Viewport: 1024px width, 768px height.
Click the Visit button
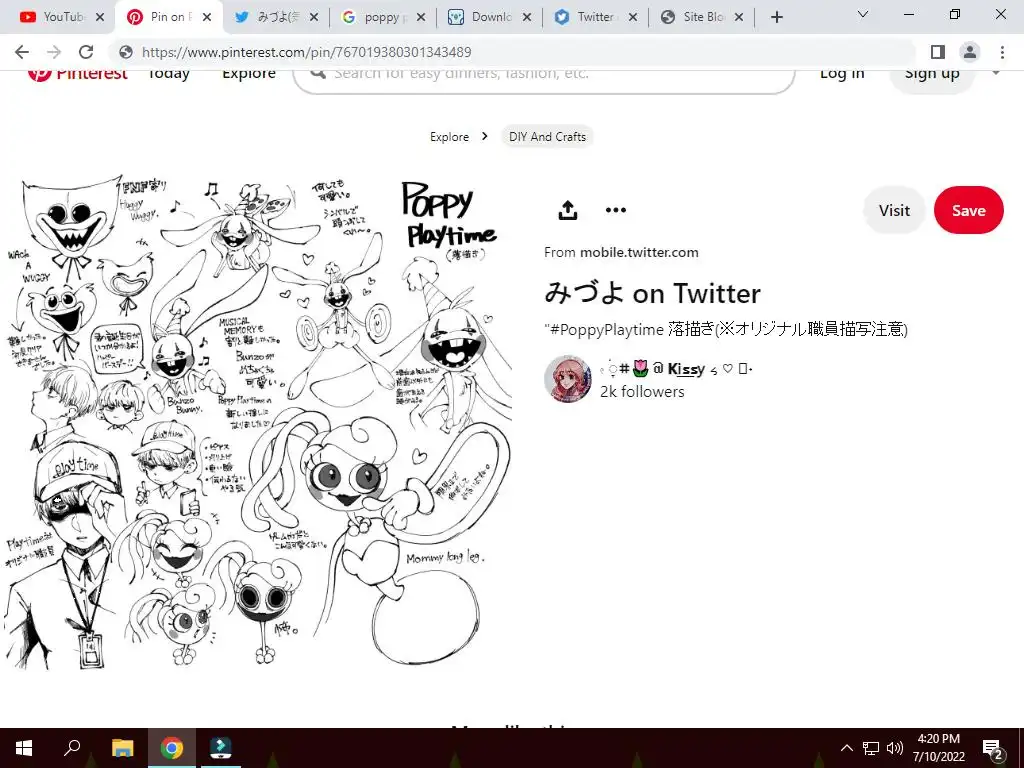click(x=894, y=210)
